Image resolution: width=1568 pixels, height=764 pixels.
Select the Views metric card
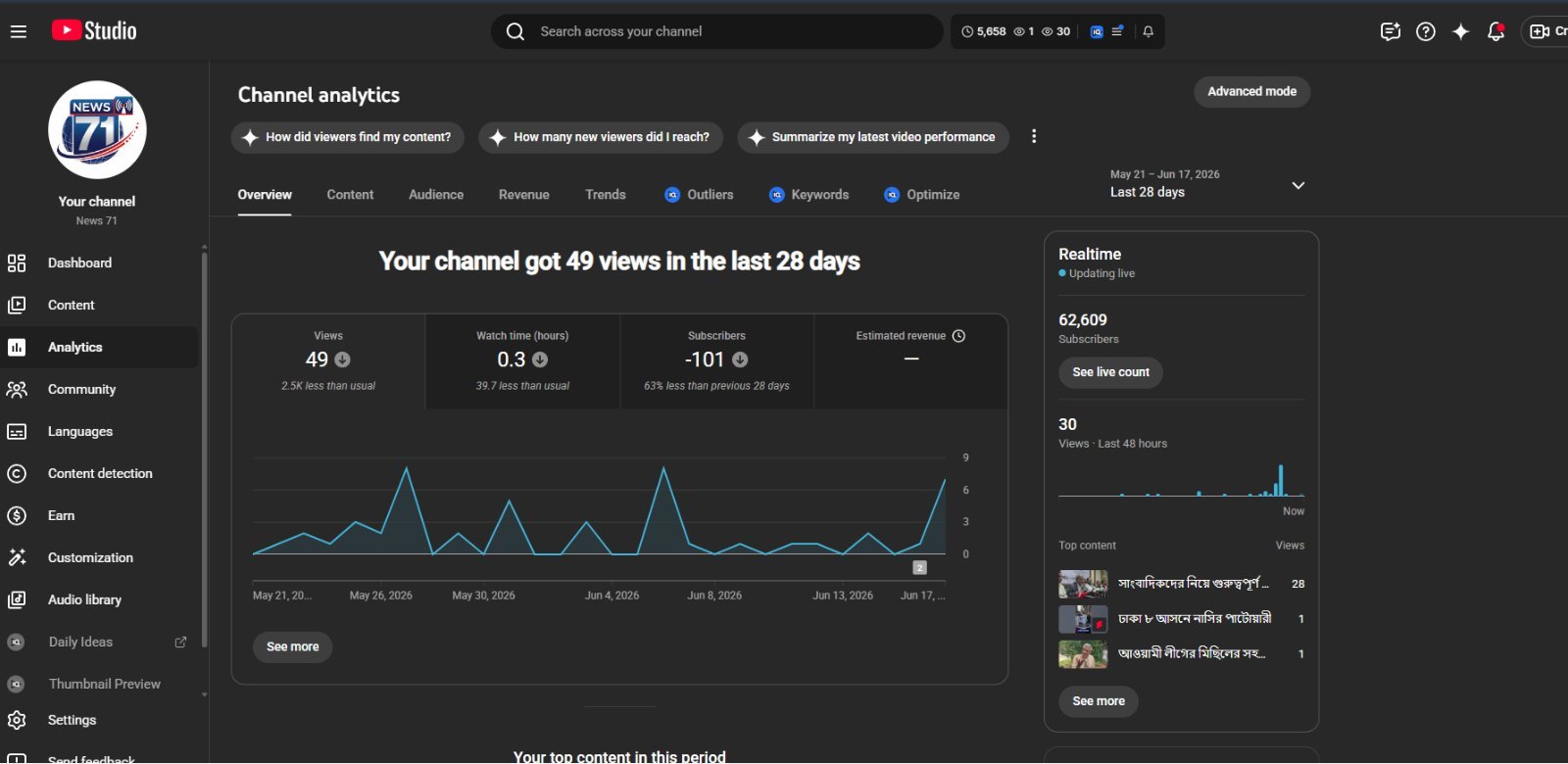pos(328,361)
